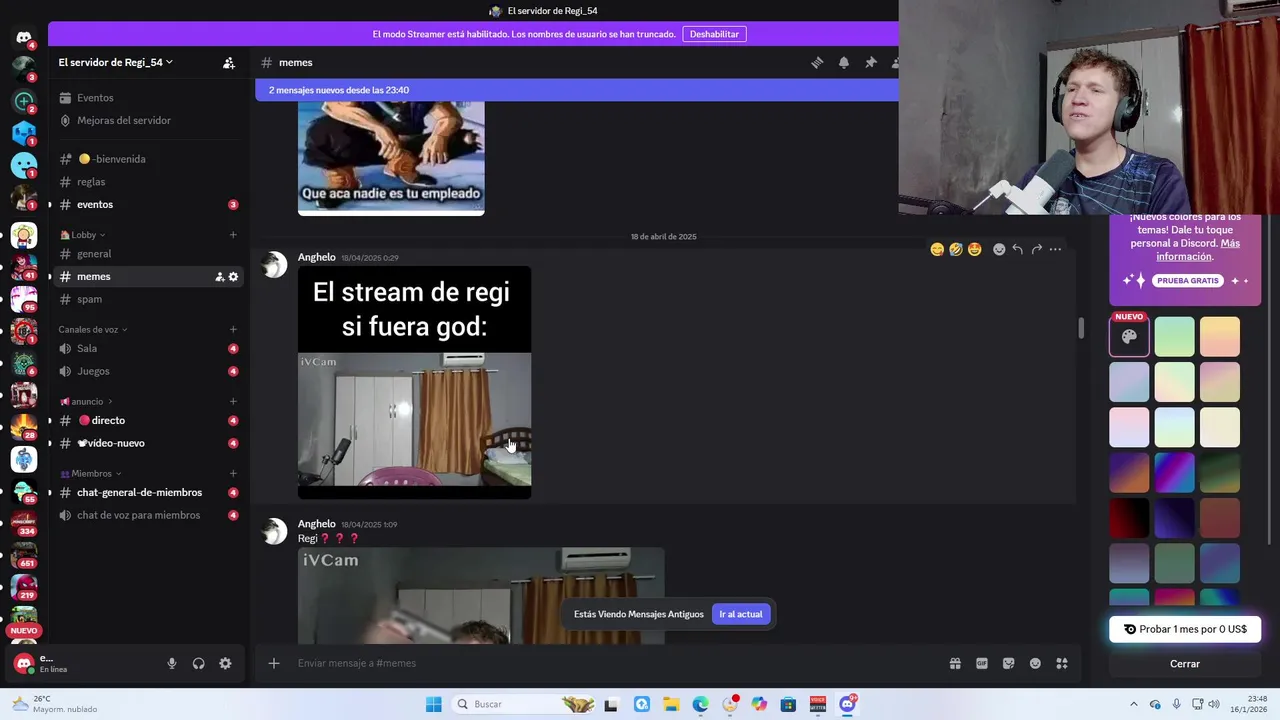React with the rolling laughing emoji
Screen dimensions: 1280x720
coord(956,249)
